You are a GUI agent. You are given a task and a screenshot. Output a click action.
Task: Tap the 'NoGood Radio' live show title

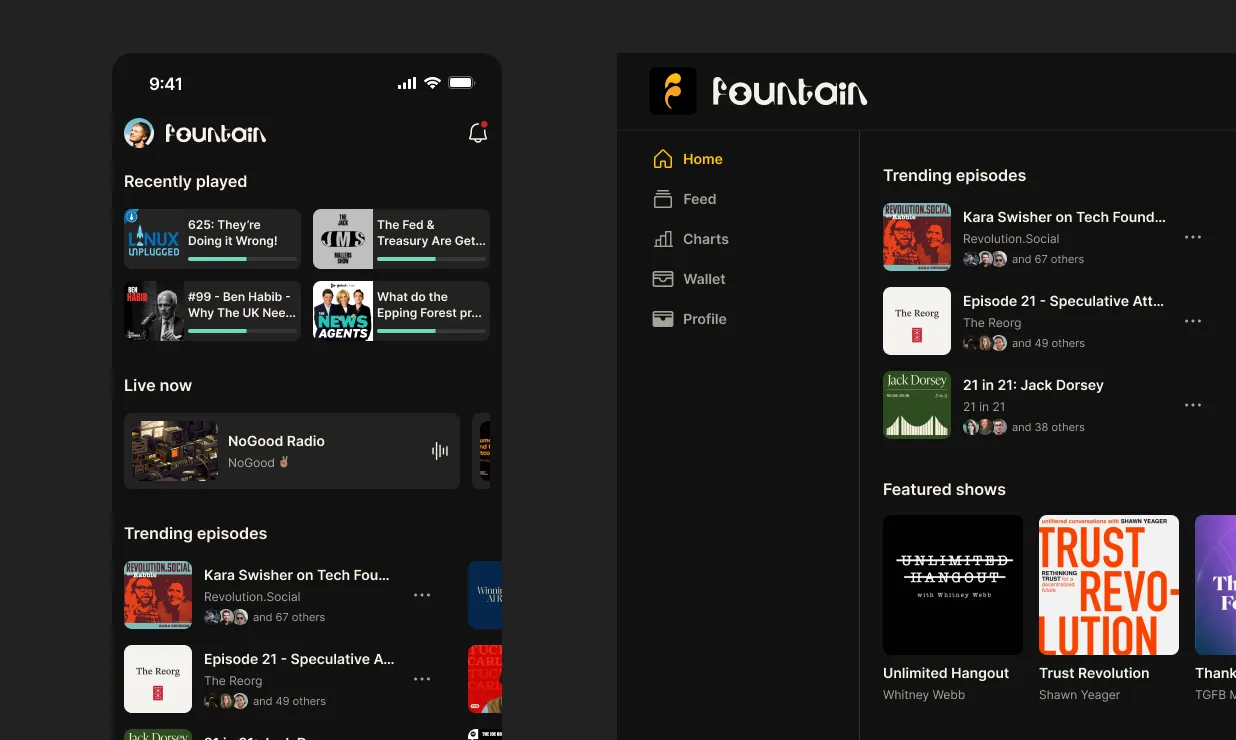pos(276,441)
